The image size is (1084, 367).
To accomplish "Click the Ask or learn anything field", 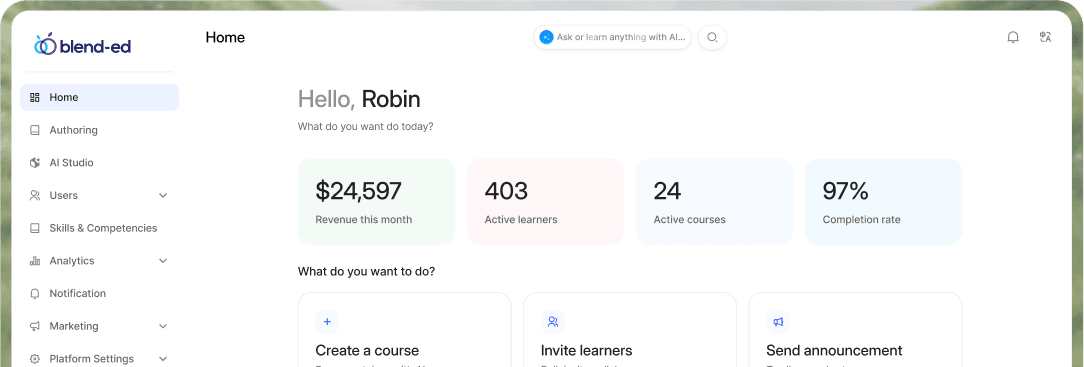I will click(613, 37).
